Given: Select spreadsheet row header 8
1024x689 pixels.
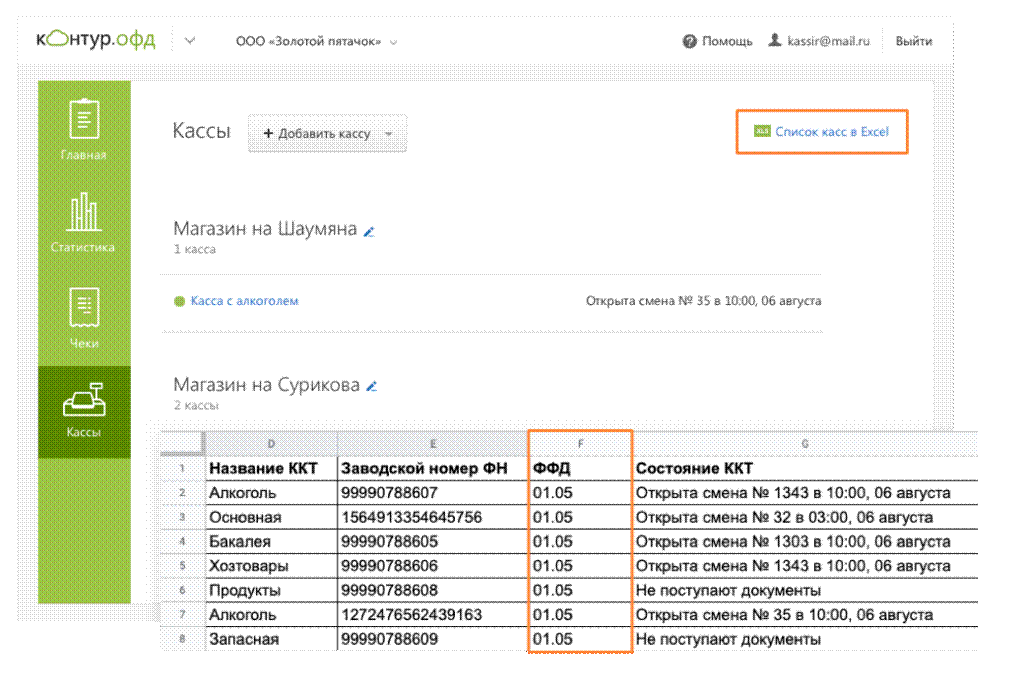Looking at the screenshot, I should point(182,639).
